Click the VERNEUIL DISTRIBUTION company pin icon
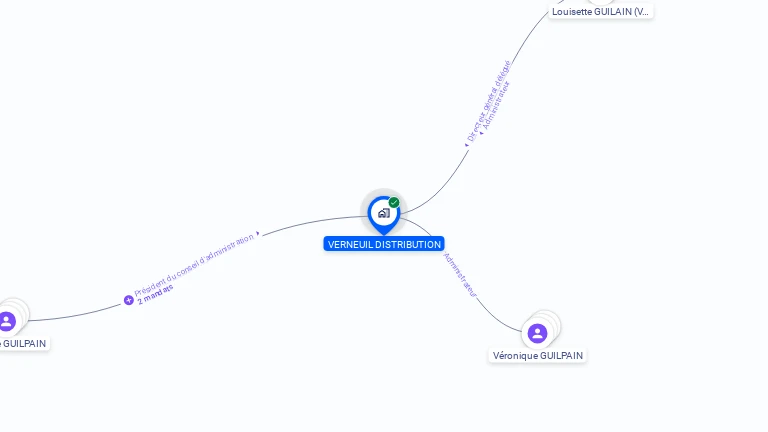768x432 pixels. click(384, 215)
